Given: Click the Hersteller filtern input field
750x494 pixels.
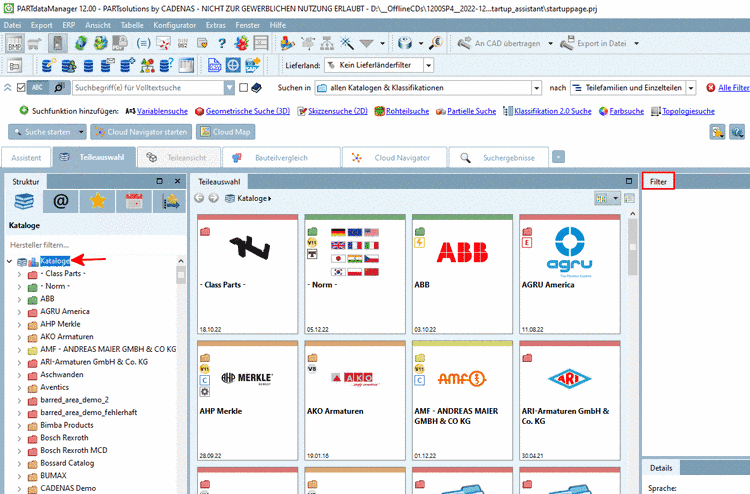Looking at the screenshot, I should [x=91, y=245].
